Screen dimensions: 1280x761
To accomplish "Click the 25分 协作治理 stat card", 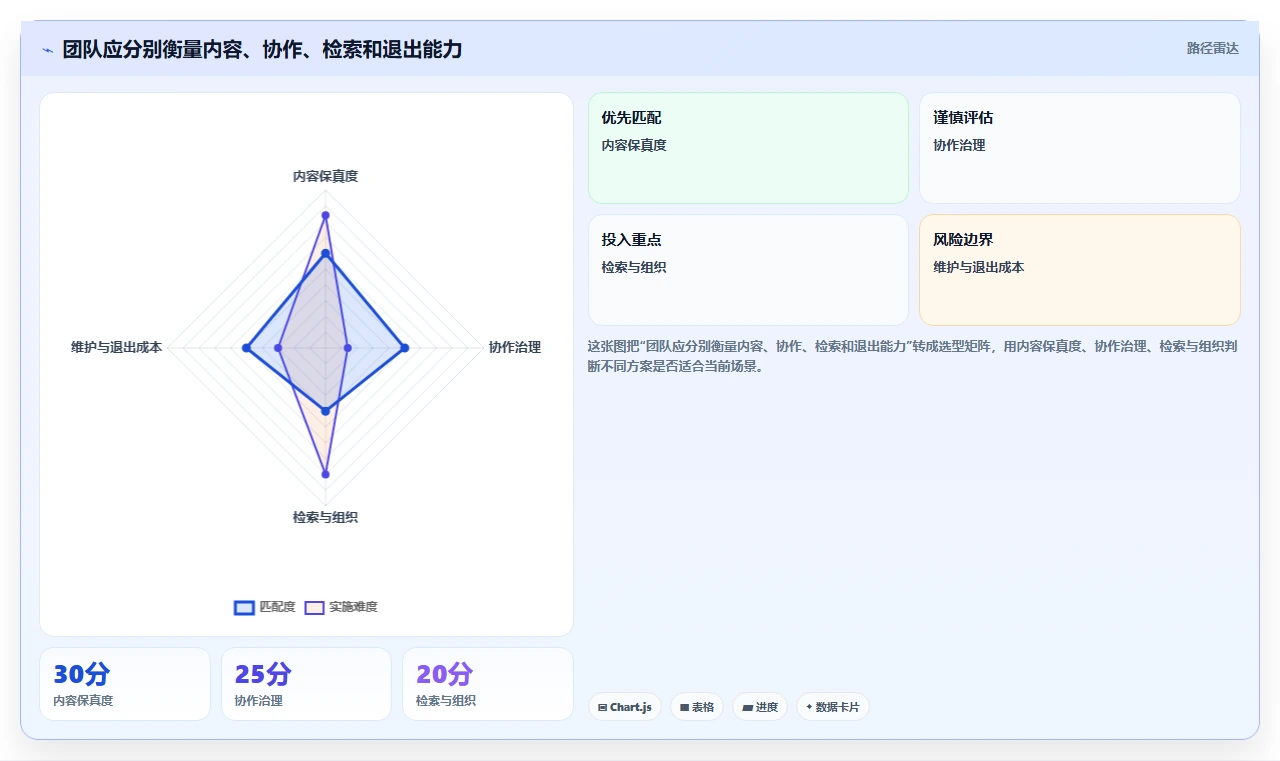I will pyautogui.click(x=306, y=684).
